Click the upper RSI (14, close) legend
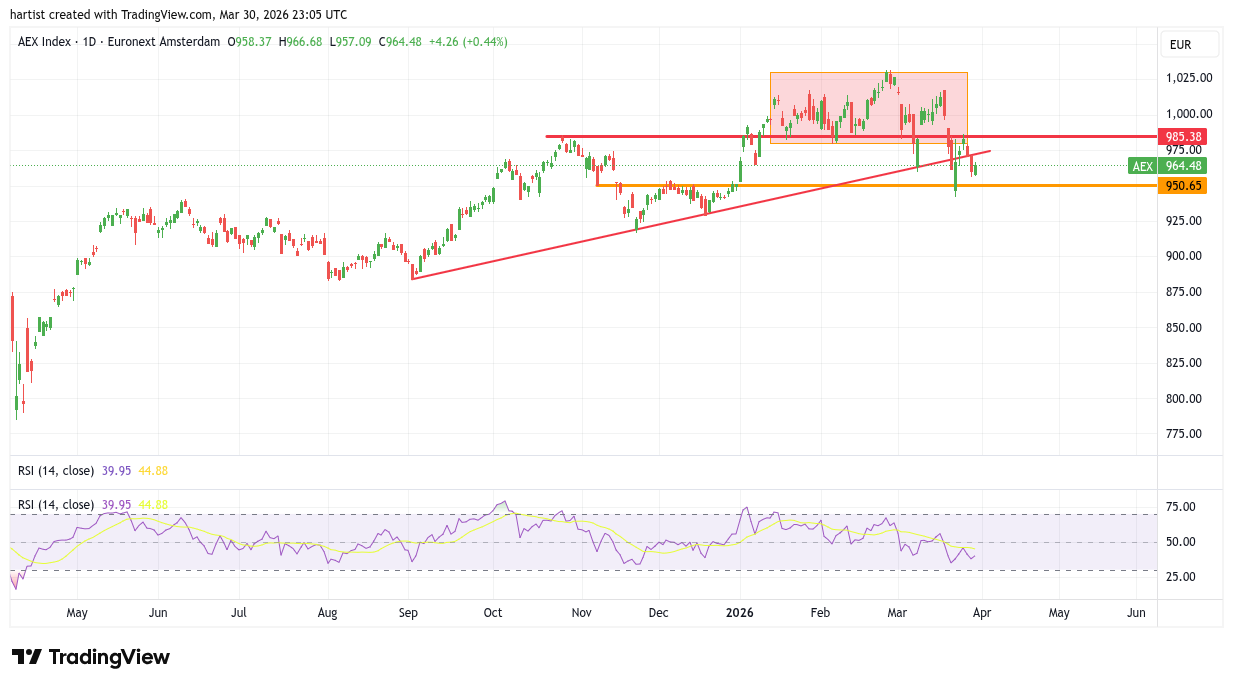Screen dimensions: 1233x687 click(56, 471)
